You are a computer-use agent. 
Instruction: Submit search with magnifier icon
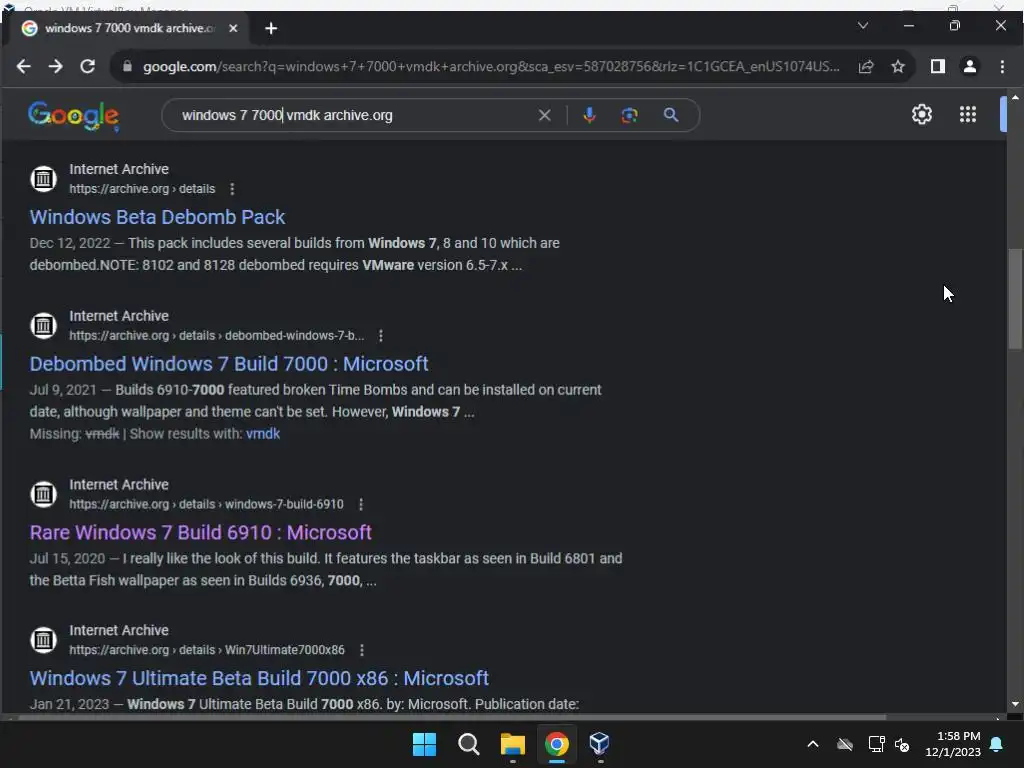(671, 116)
